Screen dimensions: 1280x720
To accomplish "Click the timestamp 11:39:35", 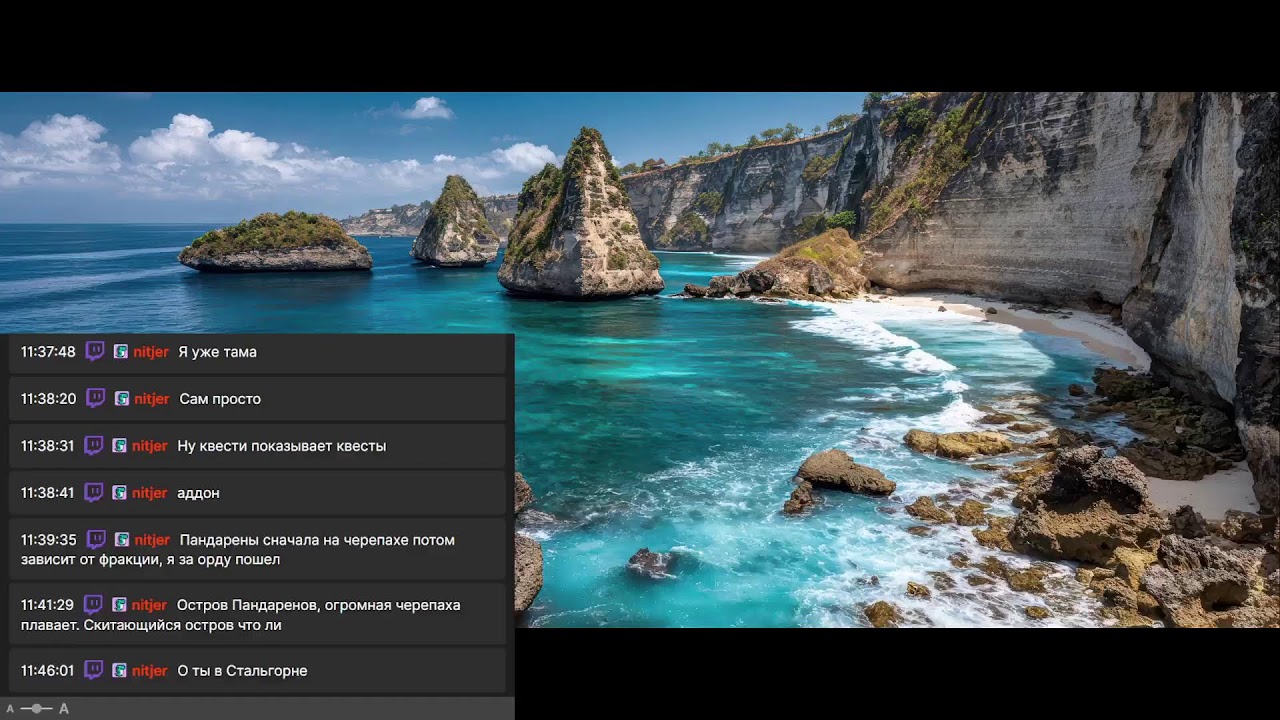I will coord(48,540).
